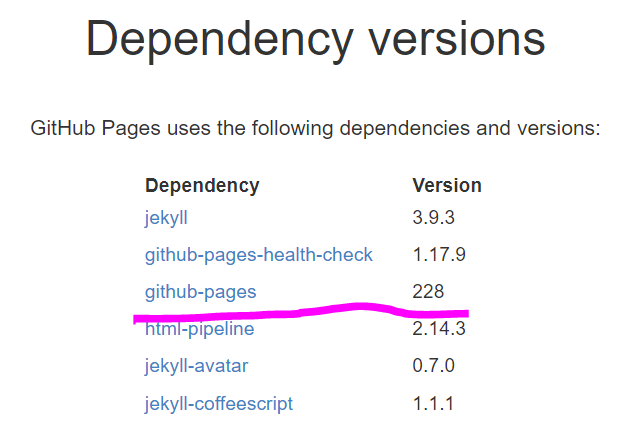641x427 pixels.
Task: Open the jekyll-avatar link
Action: [196, 366]
